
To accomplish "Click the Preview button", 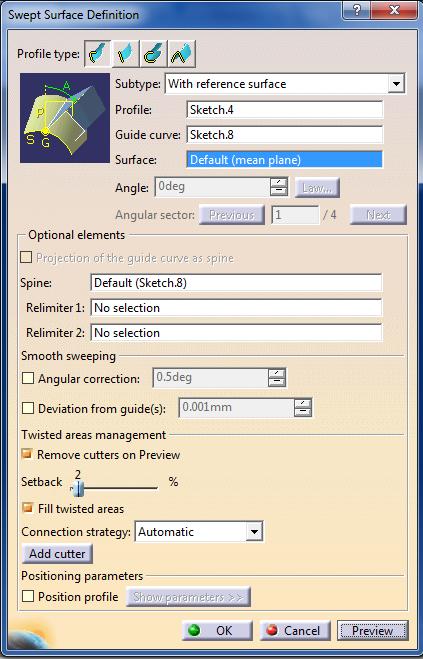I will click(373, 630).
